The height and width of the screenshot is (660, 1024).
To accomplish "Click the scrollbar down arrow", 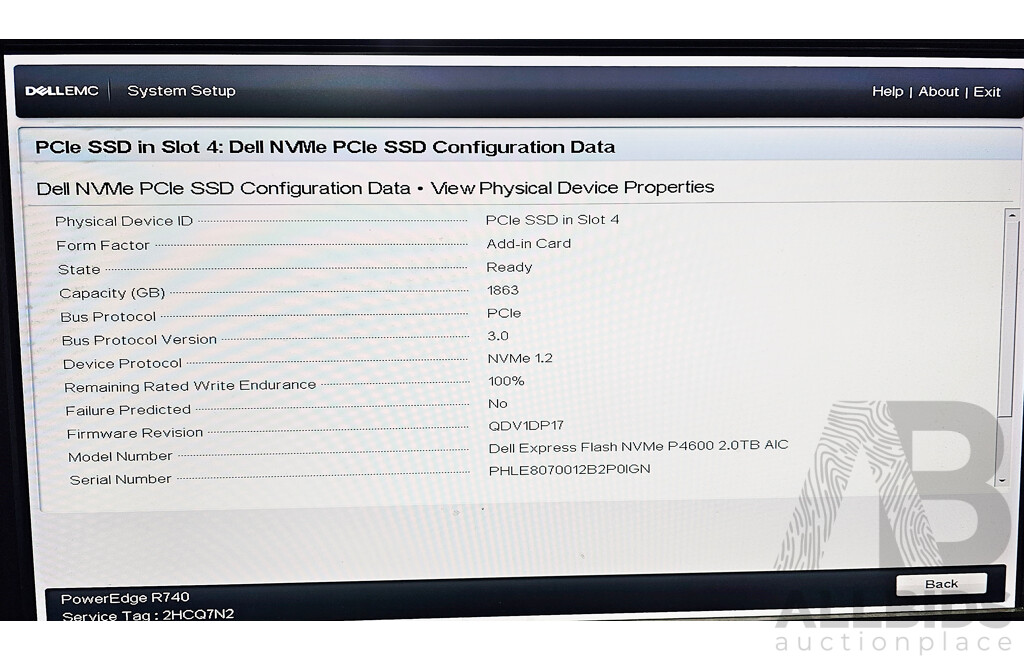I will (1003, 480).
